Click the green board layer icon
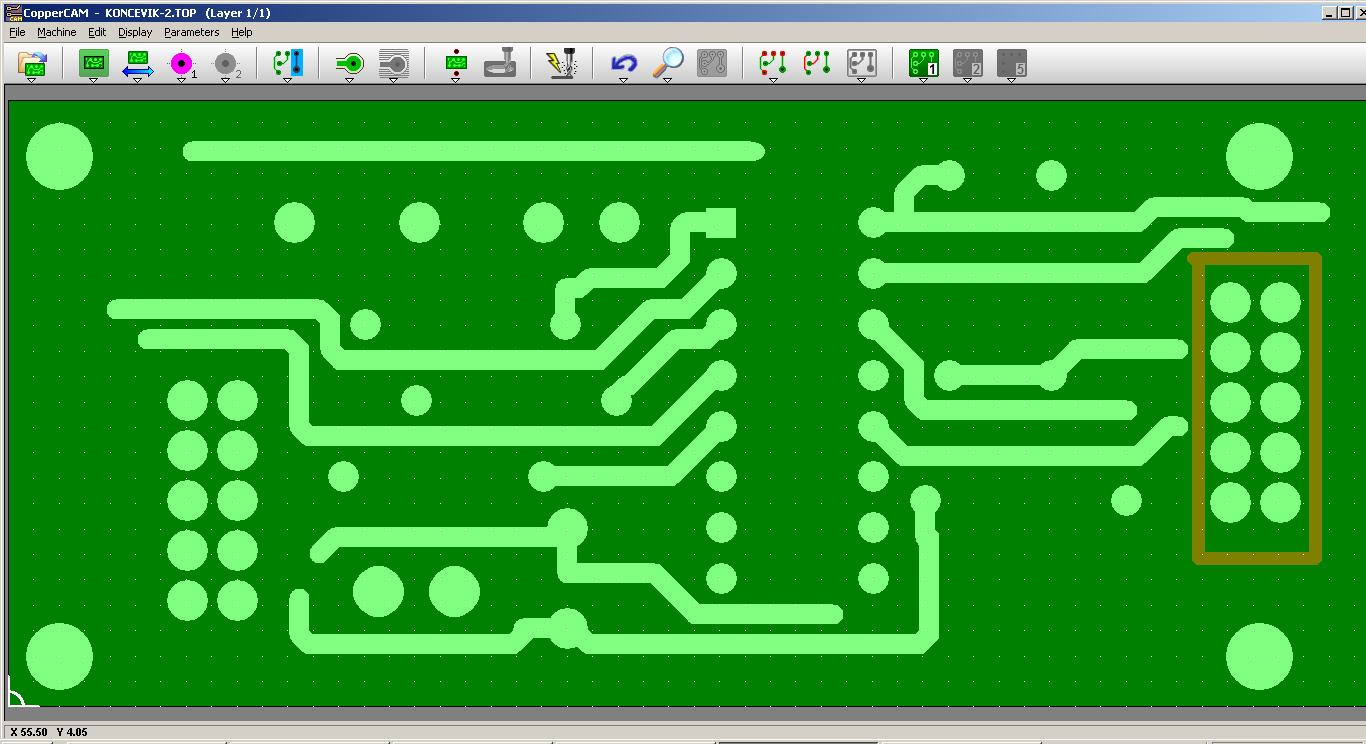 93,64
